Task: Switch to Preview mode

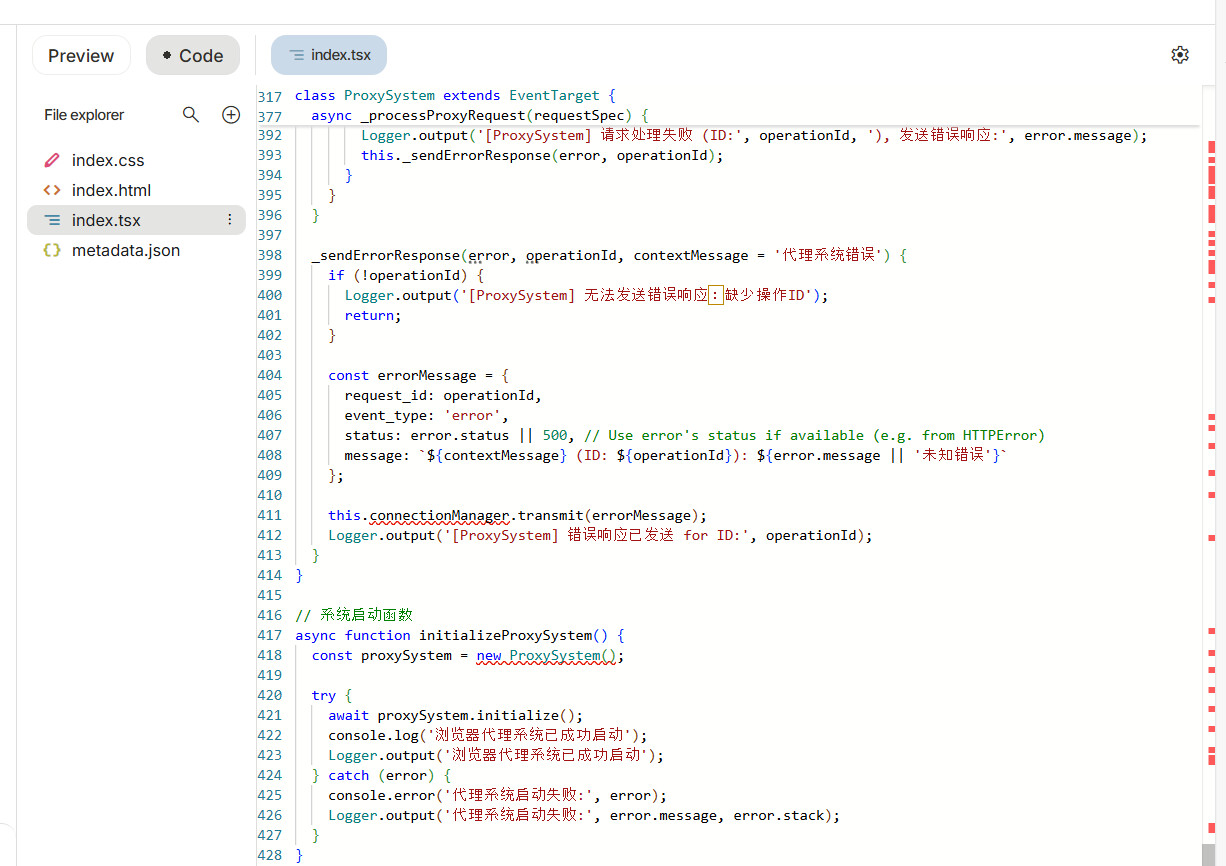Action: point(81,56)
